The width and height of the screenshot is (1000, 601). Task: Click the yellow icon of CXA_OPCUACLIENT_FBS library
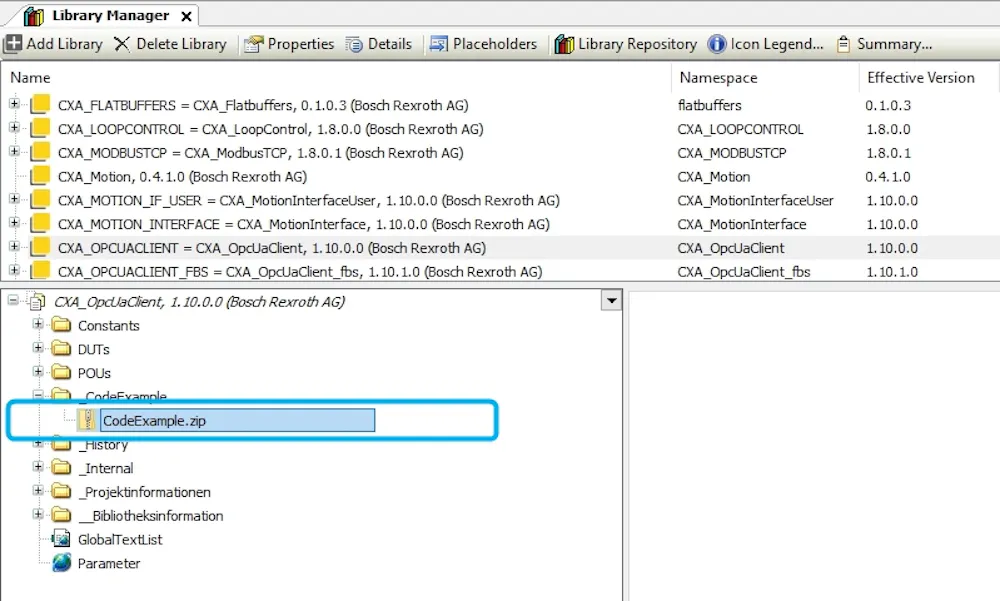tap(40, 271)
